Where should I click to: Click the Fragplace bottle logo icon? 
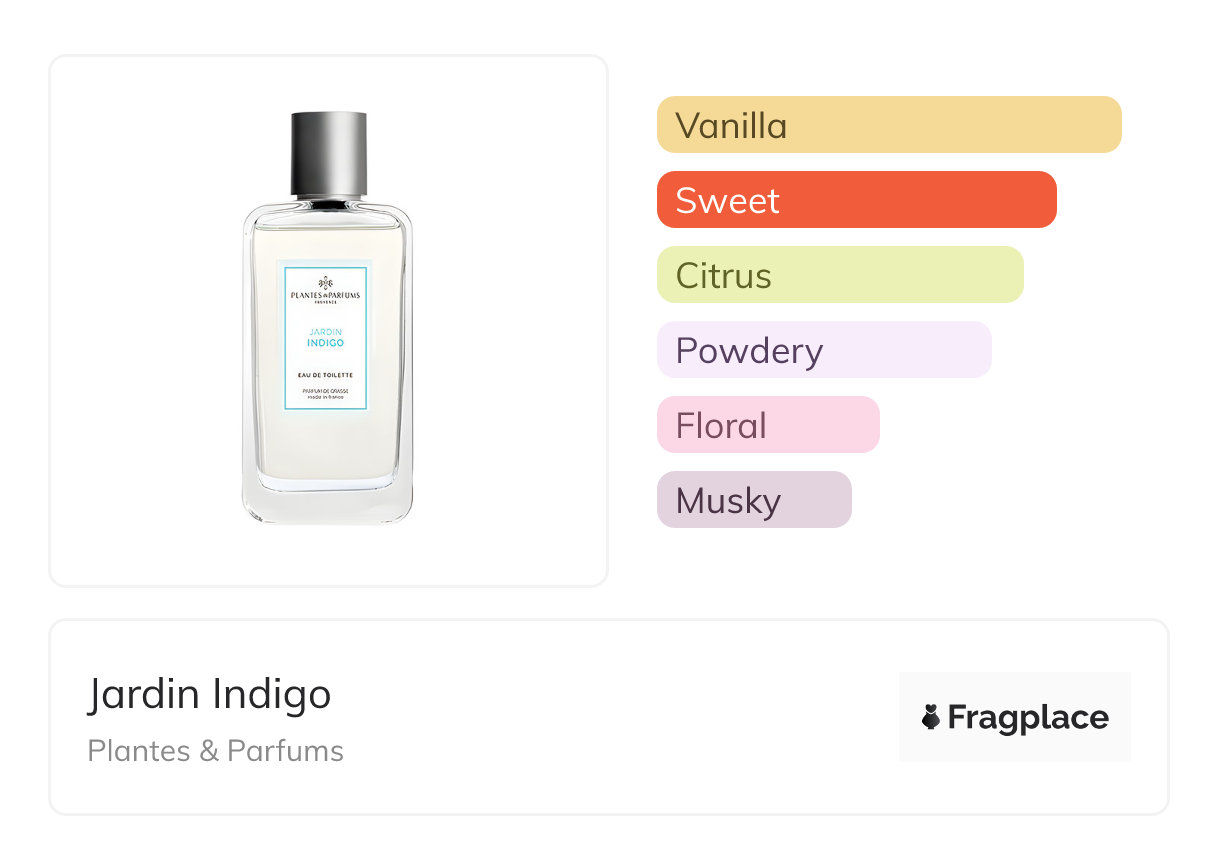(931, 717)
